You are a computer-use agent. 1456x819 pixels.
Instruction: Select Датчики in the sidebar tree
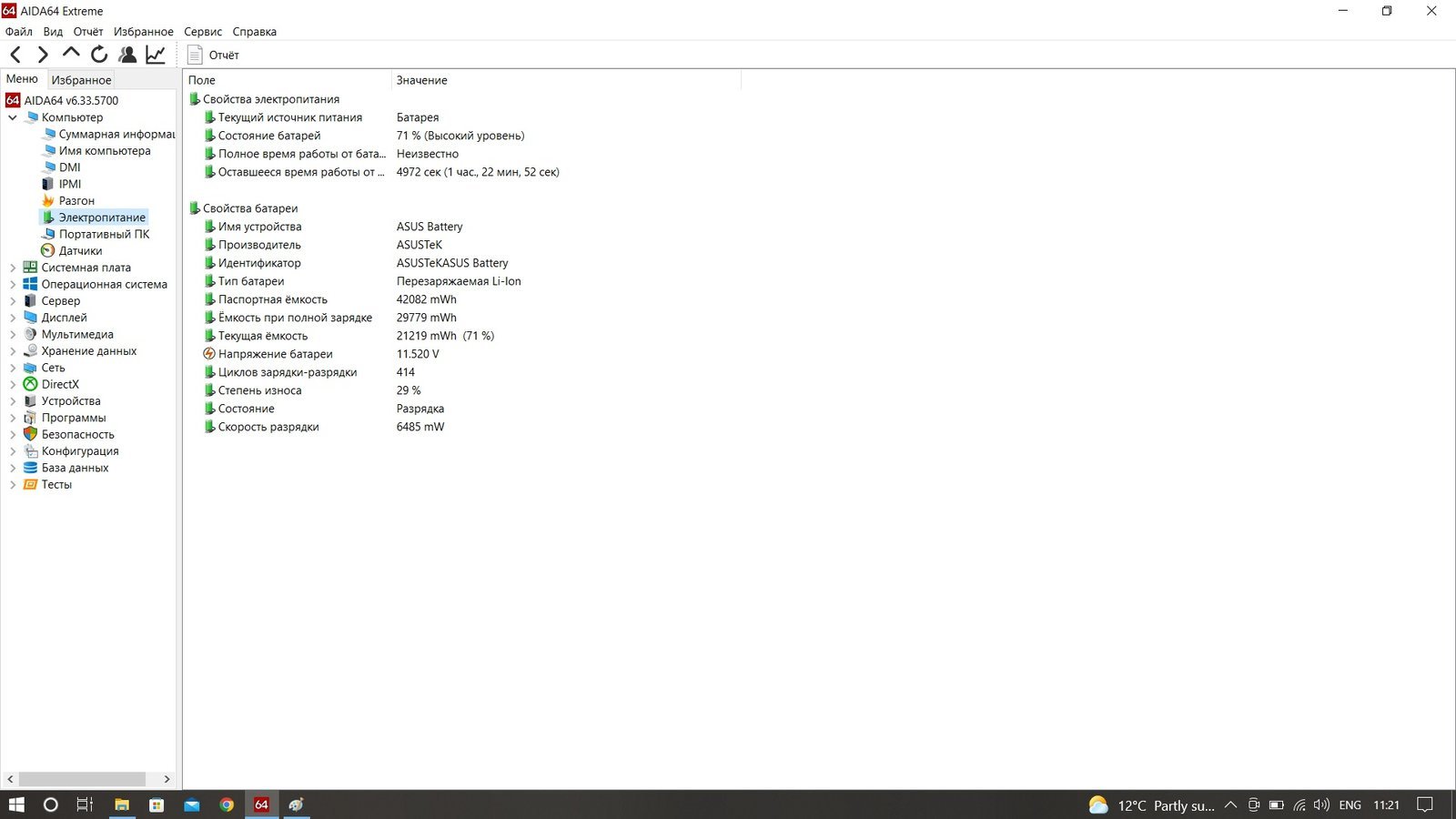point(80,251)
